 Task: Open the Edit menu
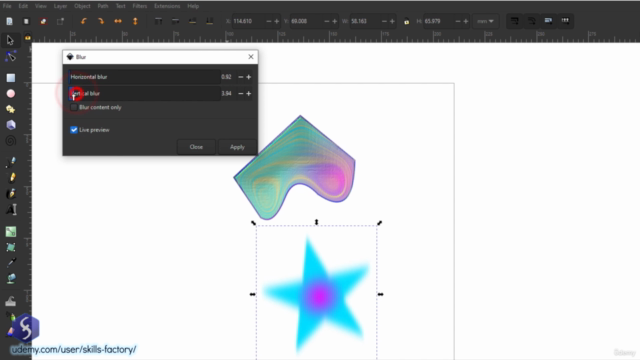[23, 6]
